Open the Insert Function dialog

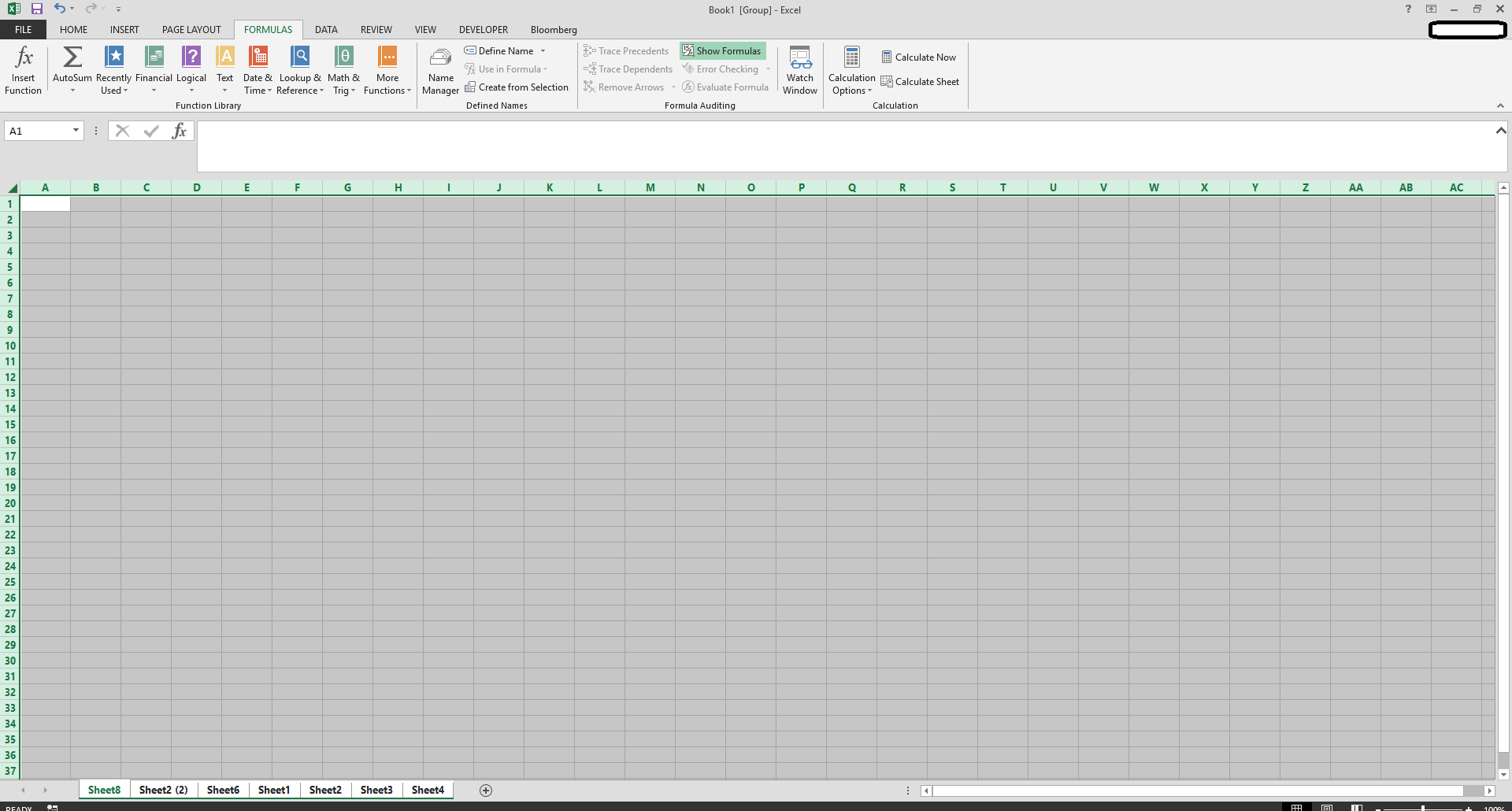[24, 70]
